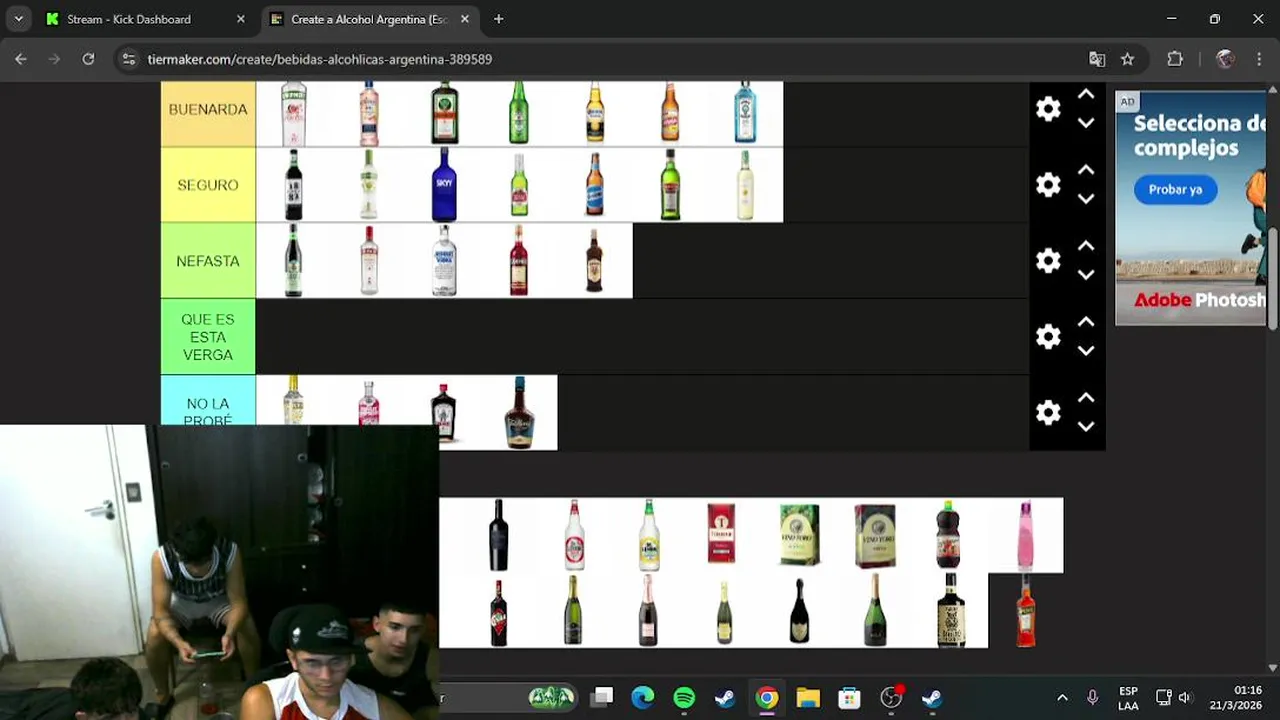Viewport: 1280px width, 720px height.
Task: Select green Vino Toro carton
Action: [x=799, y=535]
